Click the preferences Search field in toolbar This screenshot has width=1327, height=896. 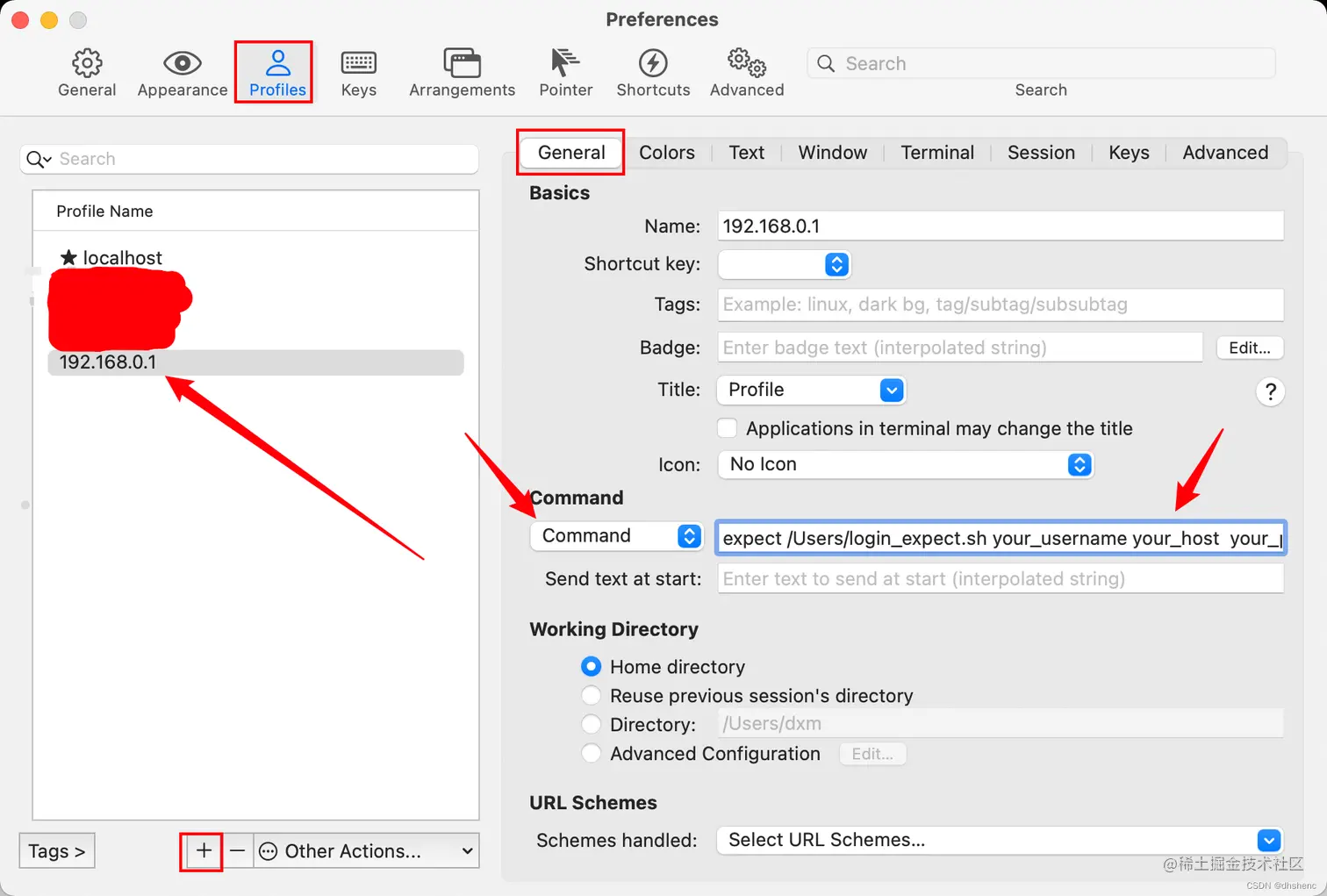1041,63
